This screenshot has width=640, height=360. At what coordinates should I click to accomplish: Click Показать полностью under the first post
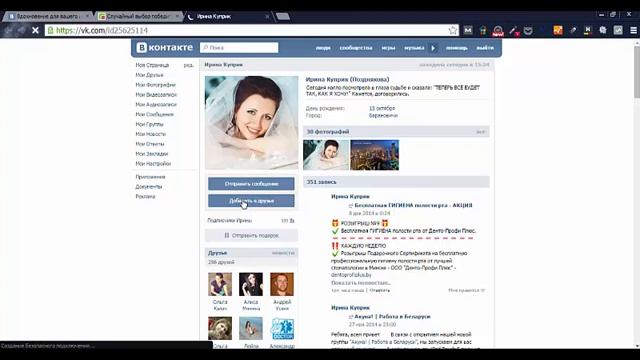360,283
